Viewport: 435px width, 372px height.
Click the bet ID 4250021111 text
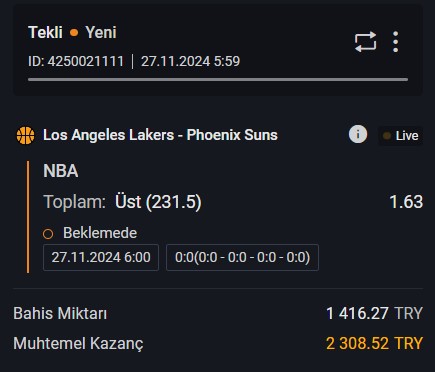76,61
